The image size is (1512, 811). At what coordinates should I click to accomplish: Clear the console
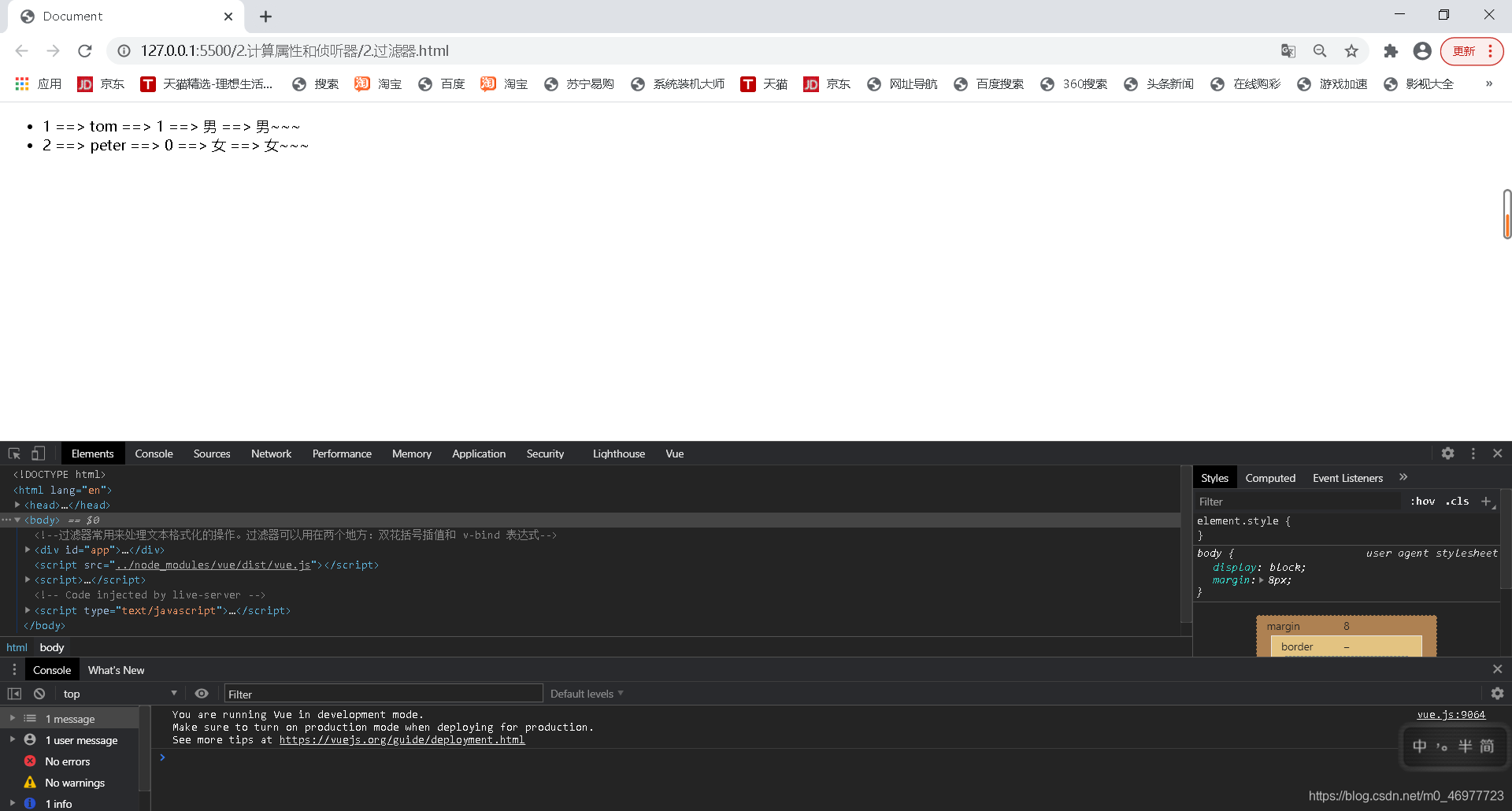pyautogui.click(x=39, y=694)
